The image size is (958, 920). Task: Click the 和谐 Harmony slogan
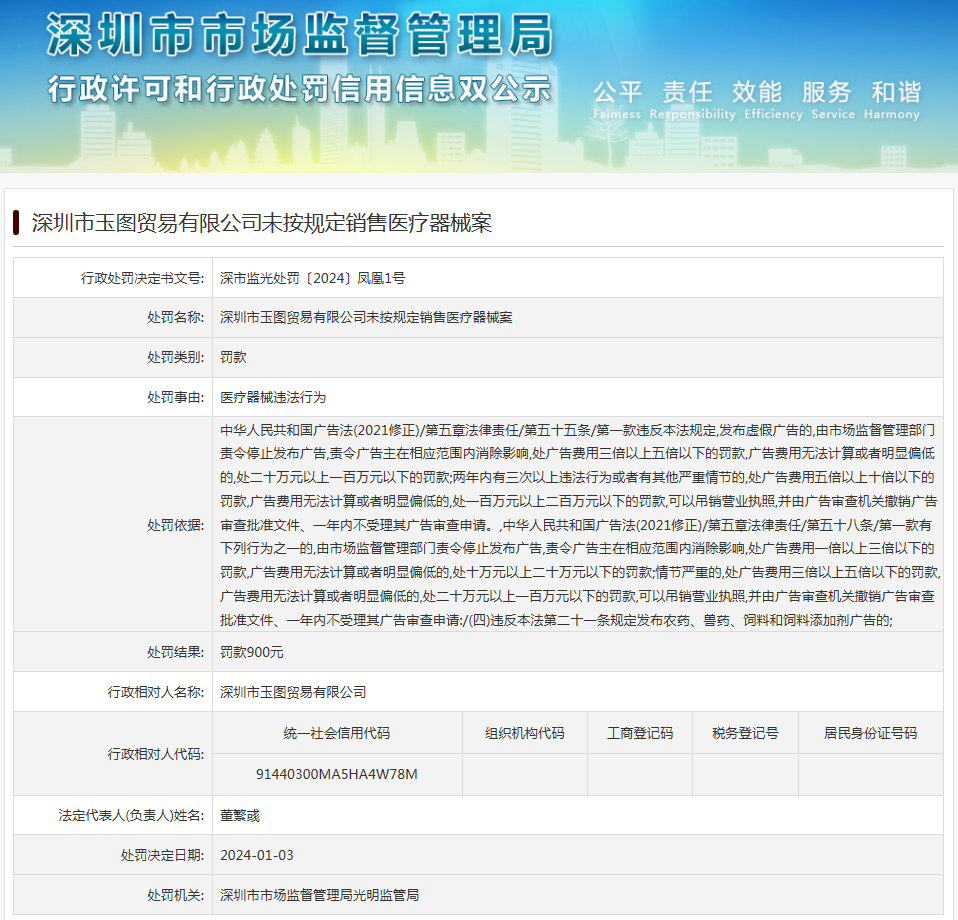coord(892,100)
